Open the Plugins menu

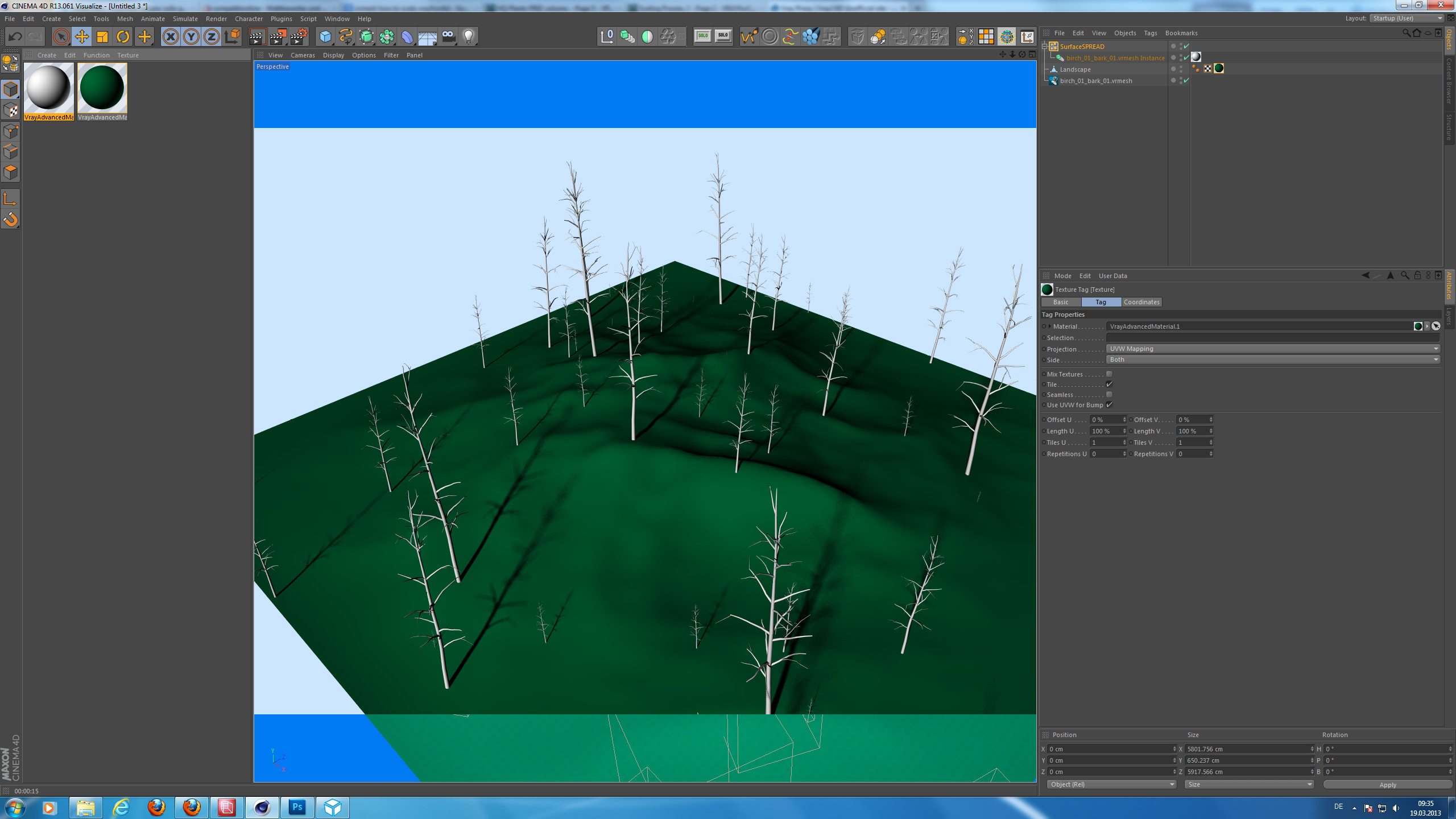pyautogui.click(x=281, y=19)
